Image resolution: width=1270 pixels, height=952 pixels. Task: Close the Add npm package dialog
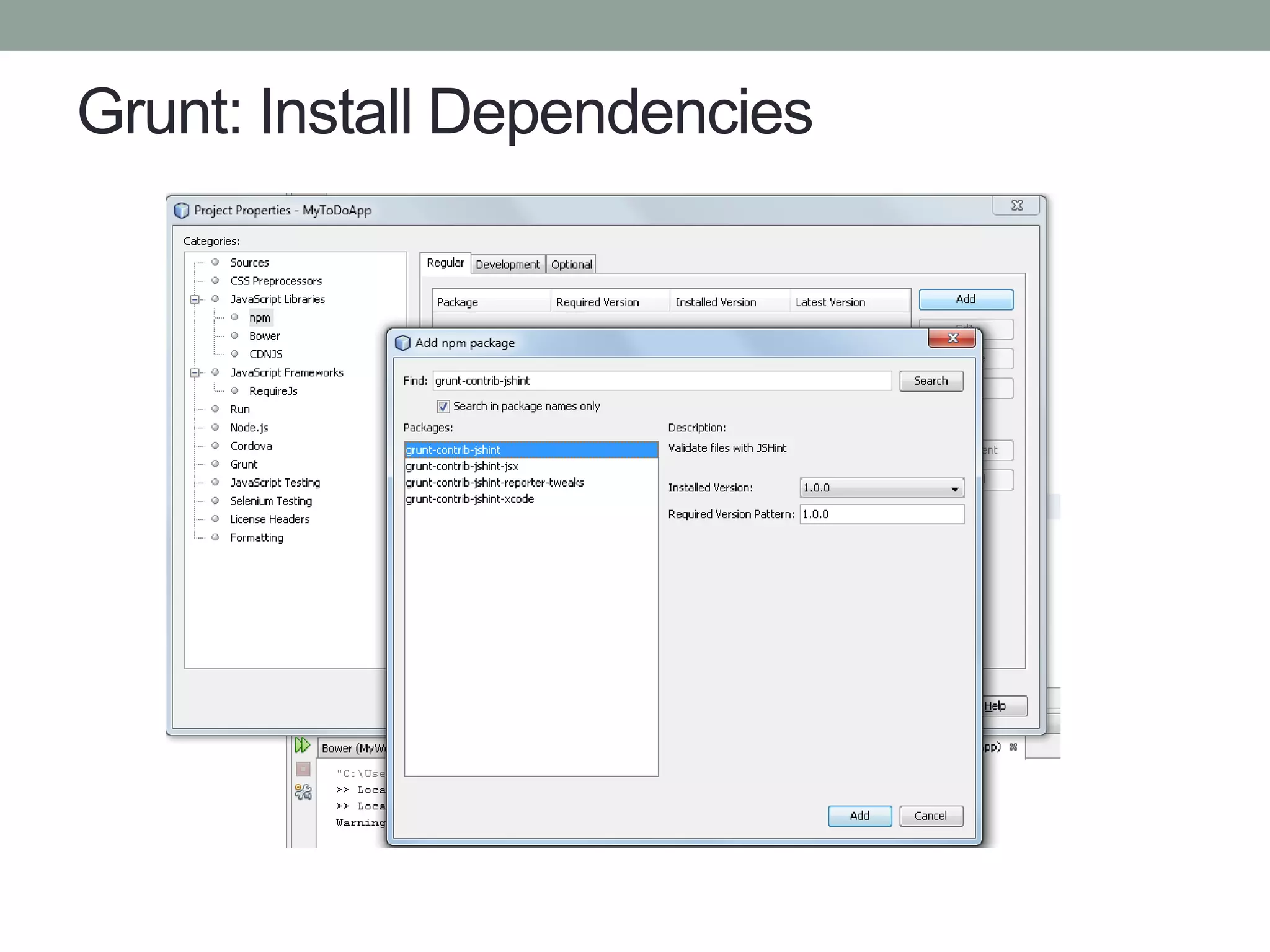click(x=952, y=338)
